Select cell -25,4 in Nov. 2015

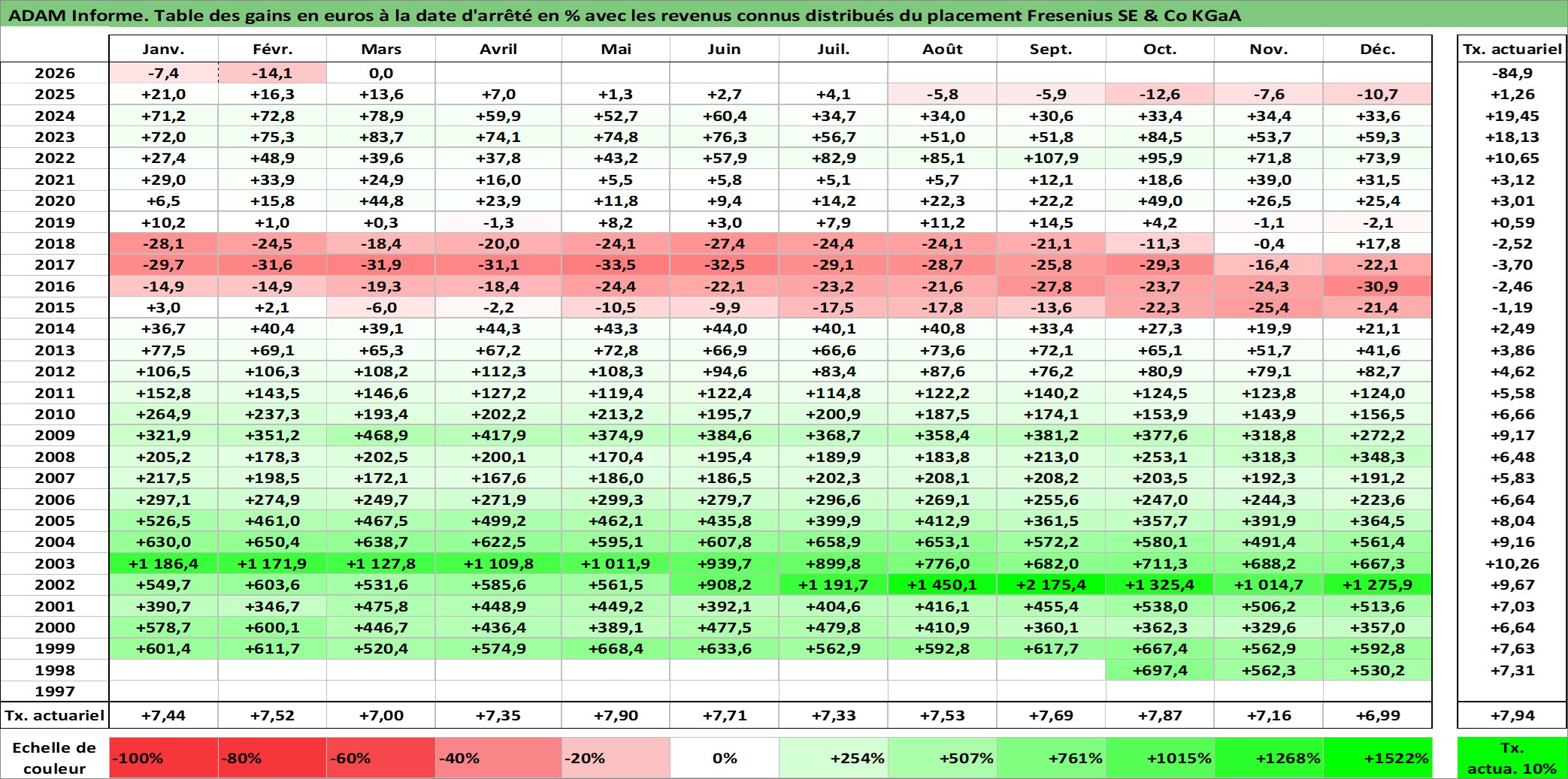(1269, 307)
